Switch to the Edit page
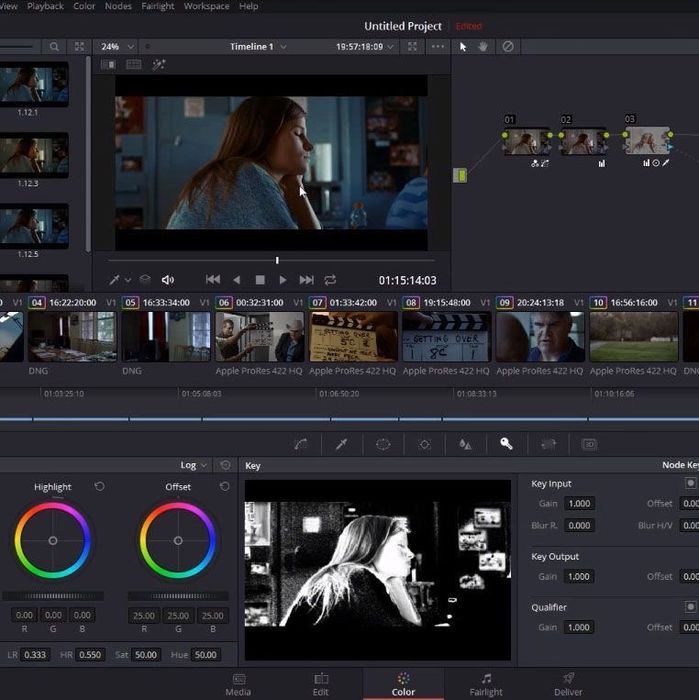This screenshot has height=700, width=699. tap(320, 685)
